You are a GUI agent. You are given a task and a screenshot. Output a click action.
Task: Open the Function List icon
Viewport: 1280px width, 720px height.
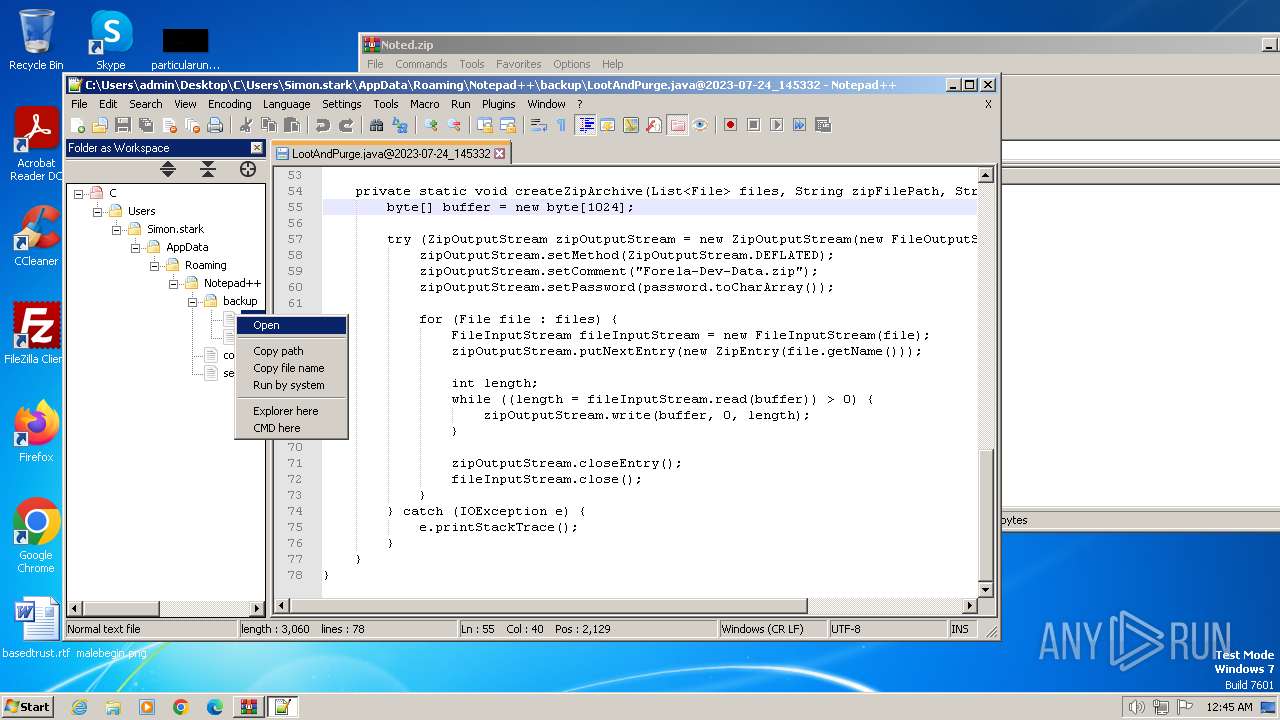point(654,125)
